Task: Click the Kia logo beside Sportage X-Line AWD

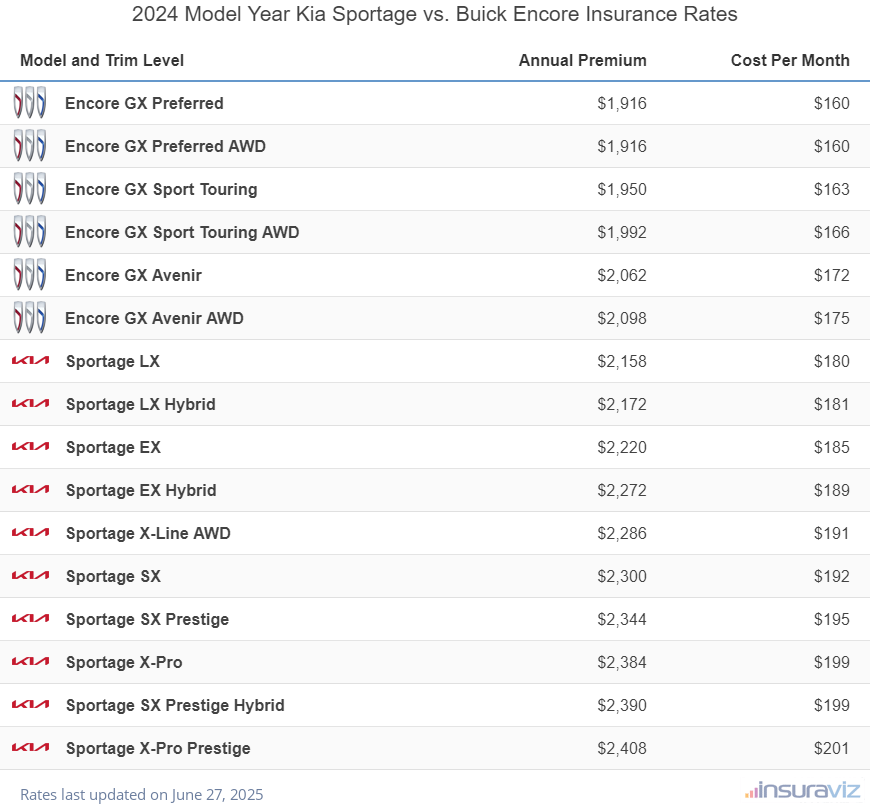Action: (31, 533)
